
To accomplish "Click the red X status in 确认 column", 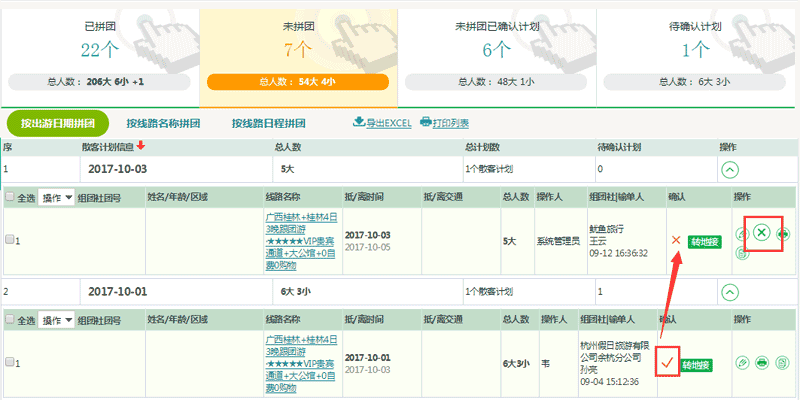I will pyautogui.click(x=676, y=240).
